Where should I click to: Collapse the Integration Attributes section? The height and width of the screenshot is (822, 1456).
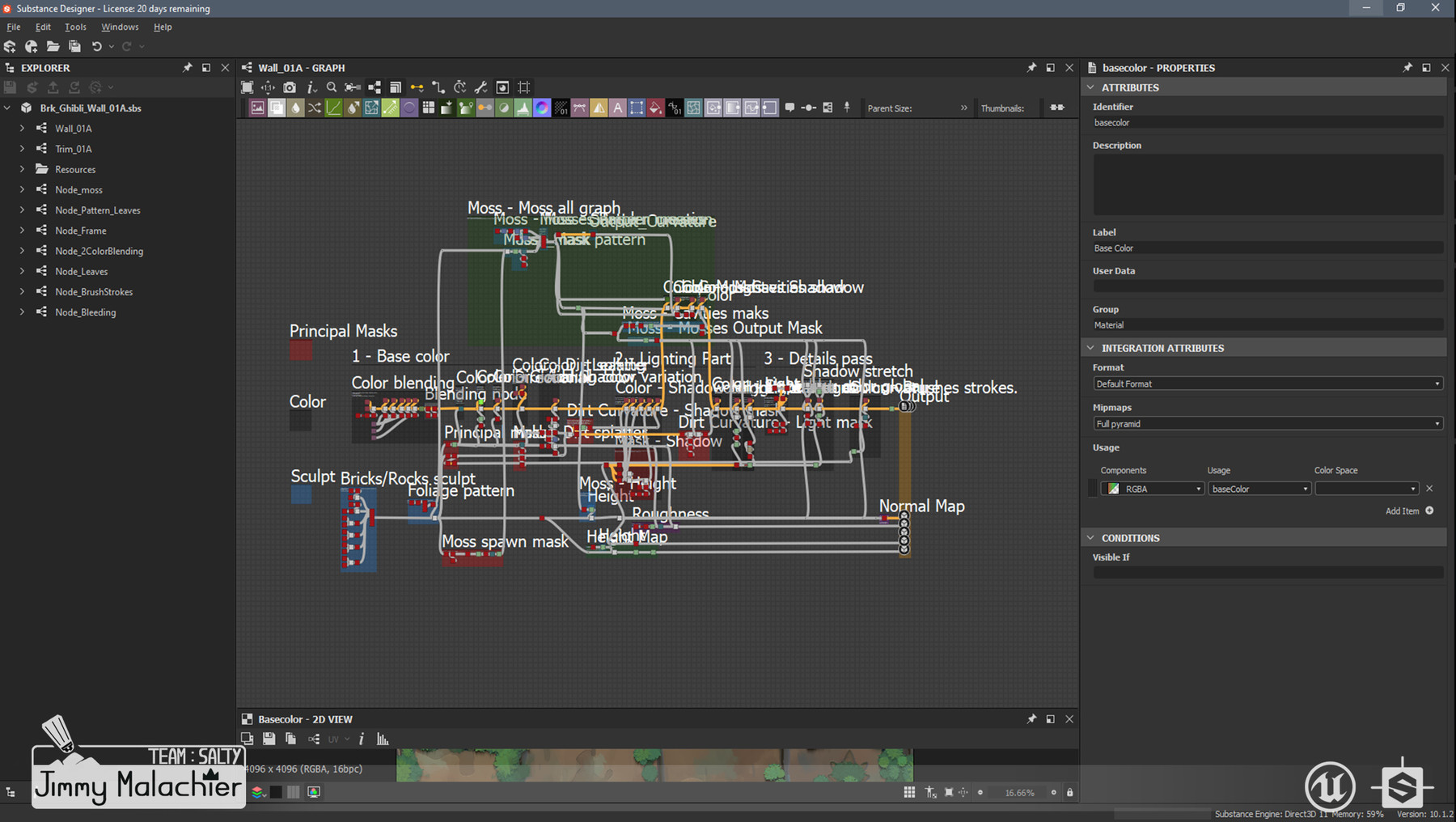(x=1090, y=348)
